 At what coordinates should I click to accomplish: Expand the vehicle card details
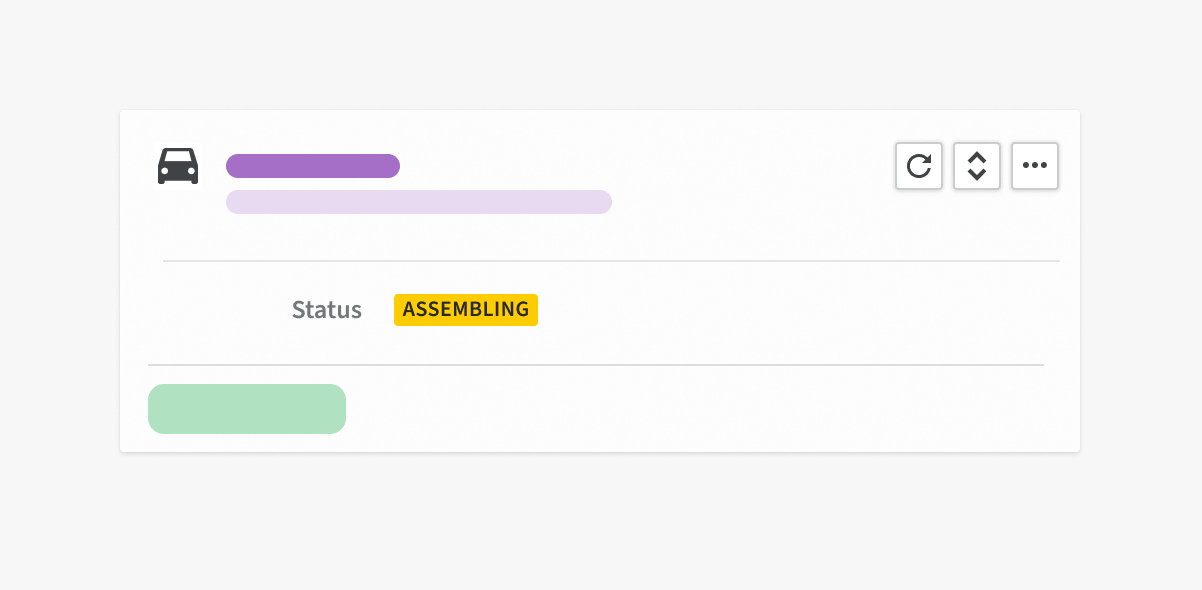pos(977,166)
